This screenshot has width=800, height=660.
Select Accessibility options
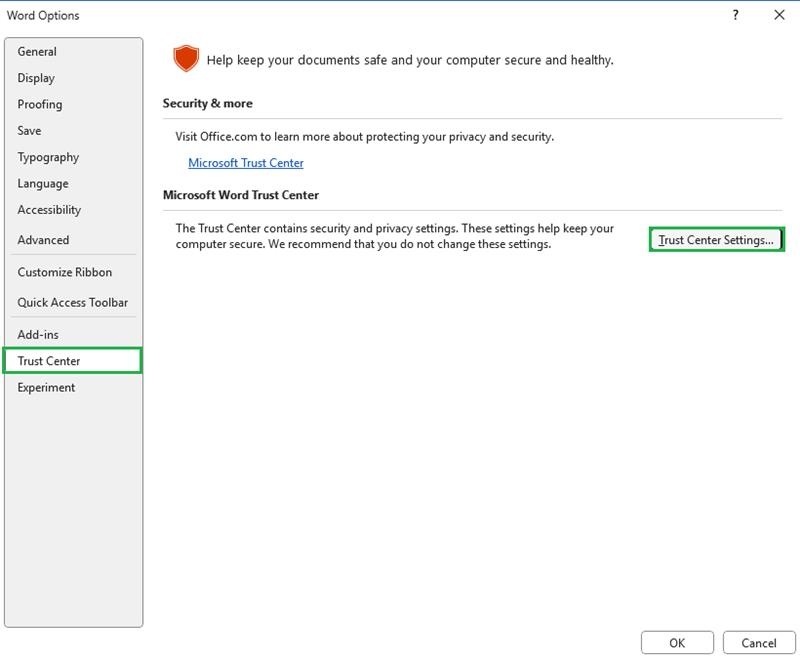coord(51,209)
